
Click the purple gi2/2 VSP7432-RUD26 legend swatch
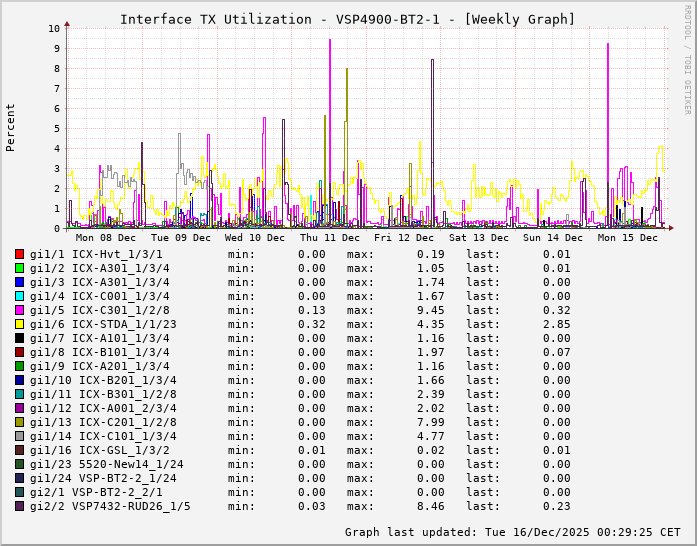[x=19, y=506]
